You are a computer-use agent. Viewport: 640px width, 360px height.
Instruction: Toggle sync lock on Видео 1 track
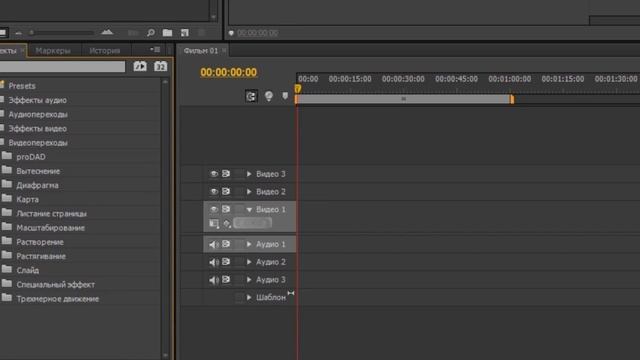pyautogui.click(x=226, y=209)
